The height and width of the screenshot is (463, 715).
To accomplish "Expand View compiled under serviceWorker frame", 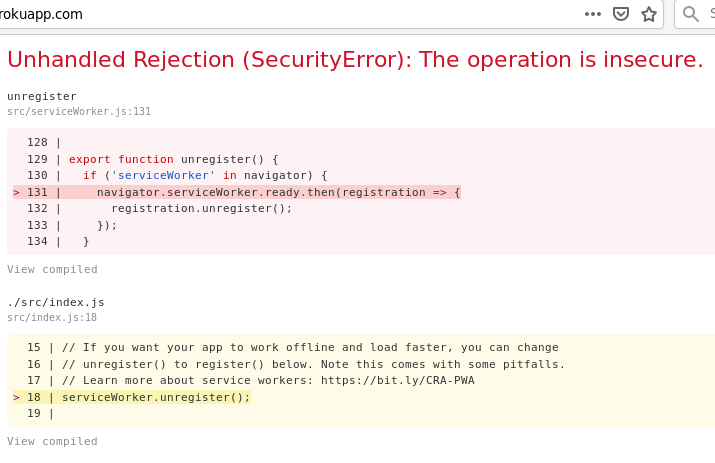I will coord(52,269).
